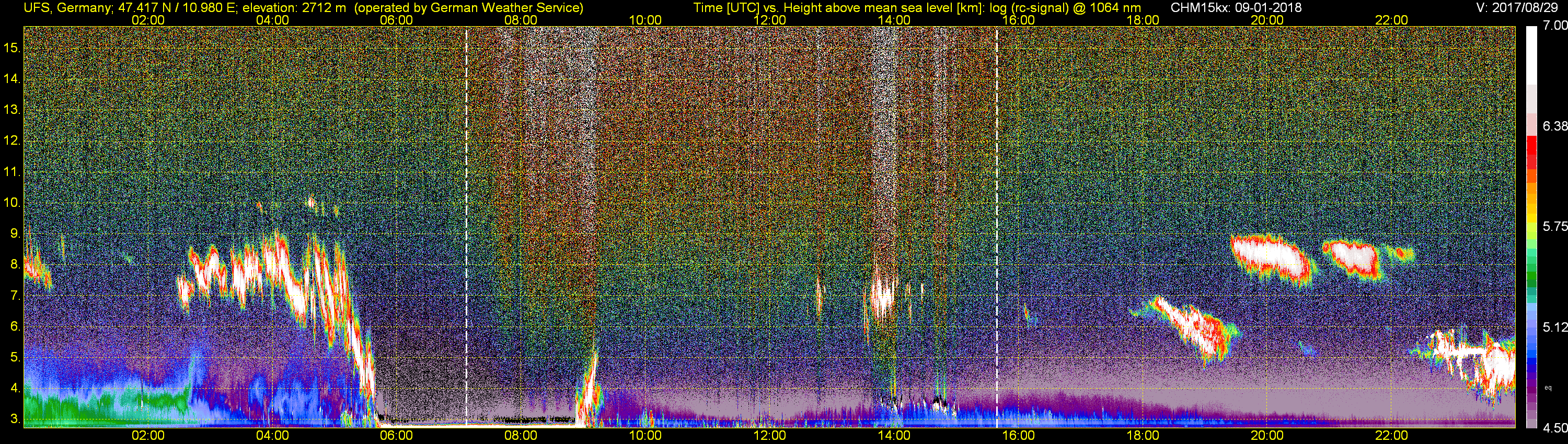The height and width of the screenshot is (444, 1568).
Task: Click "04:00" on the bottom time axis
Action: click(272, 436)
